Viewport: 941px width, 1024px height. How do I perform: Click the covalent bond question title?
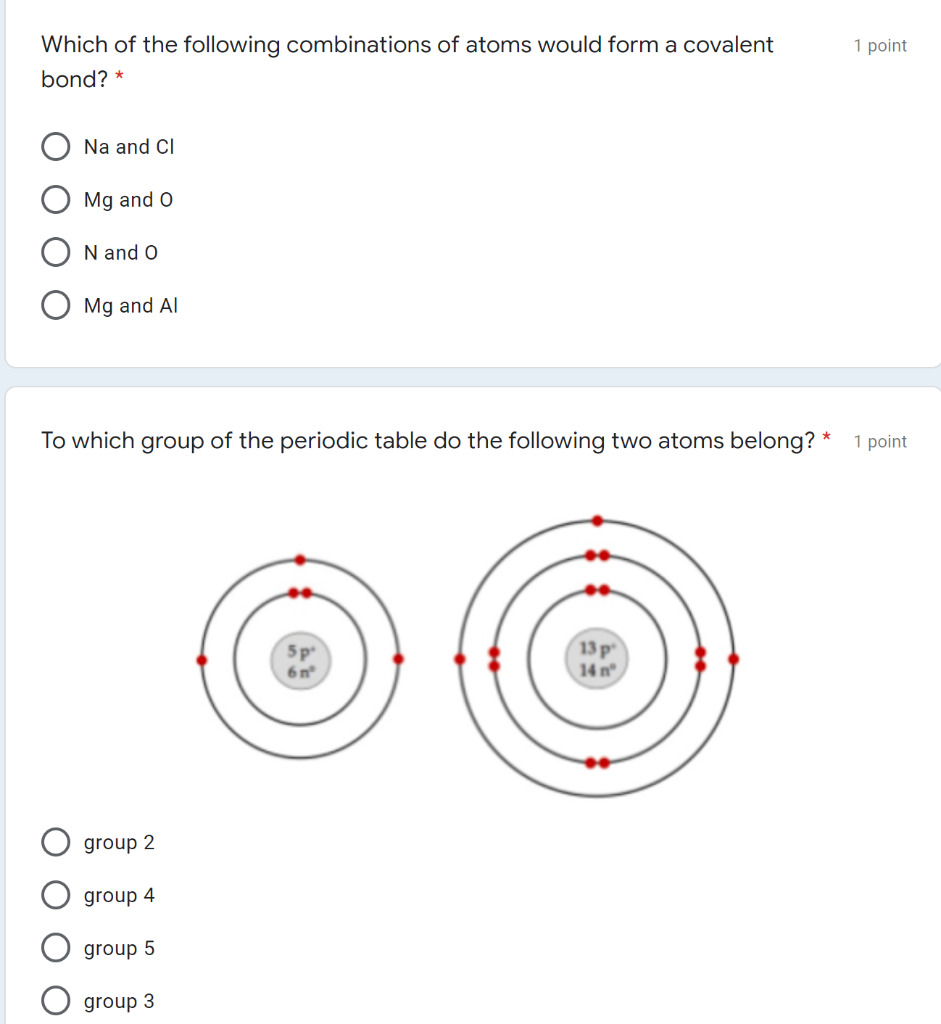coord(407,44)
